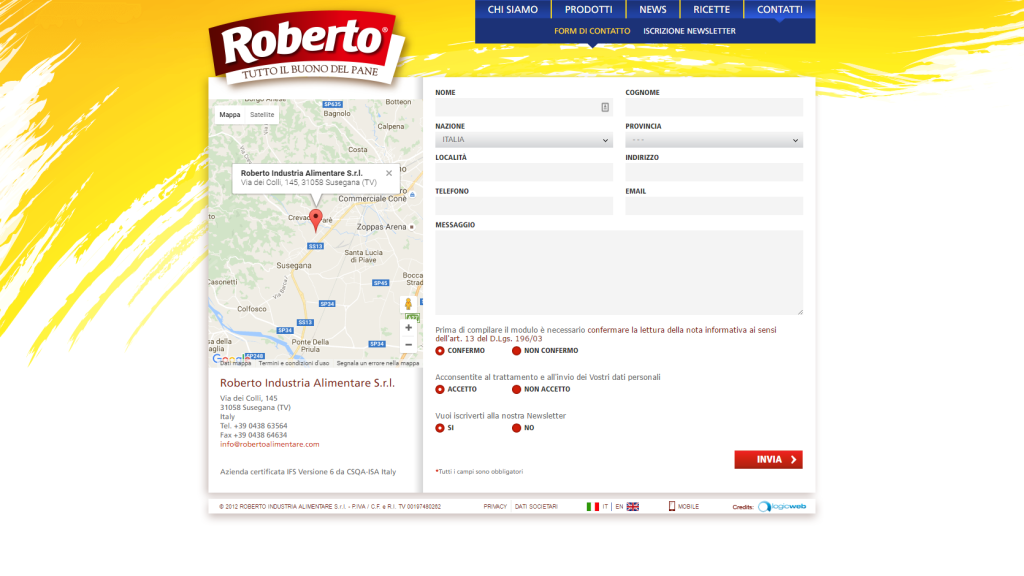Select the NON ACCETTO radio button

[517, 389]
